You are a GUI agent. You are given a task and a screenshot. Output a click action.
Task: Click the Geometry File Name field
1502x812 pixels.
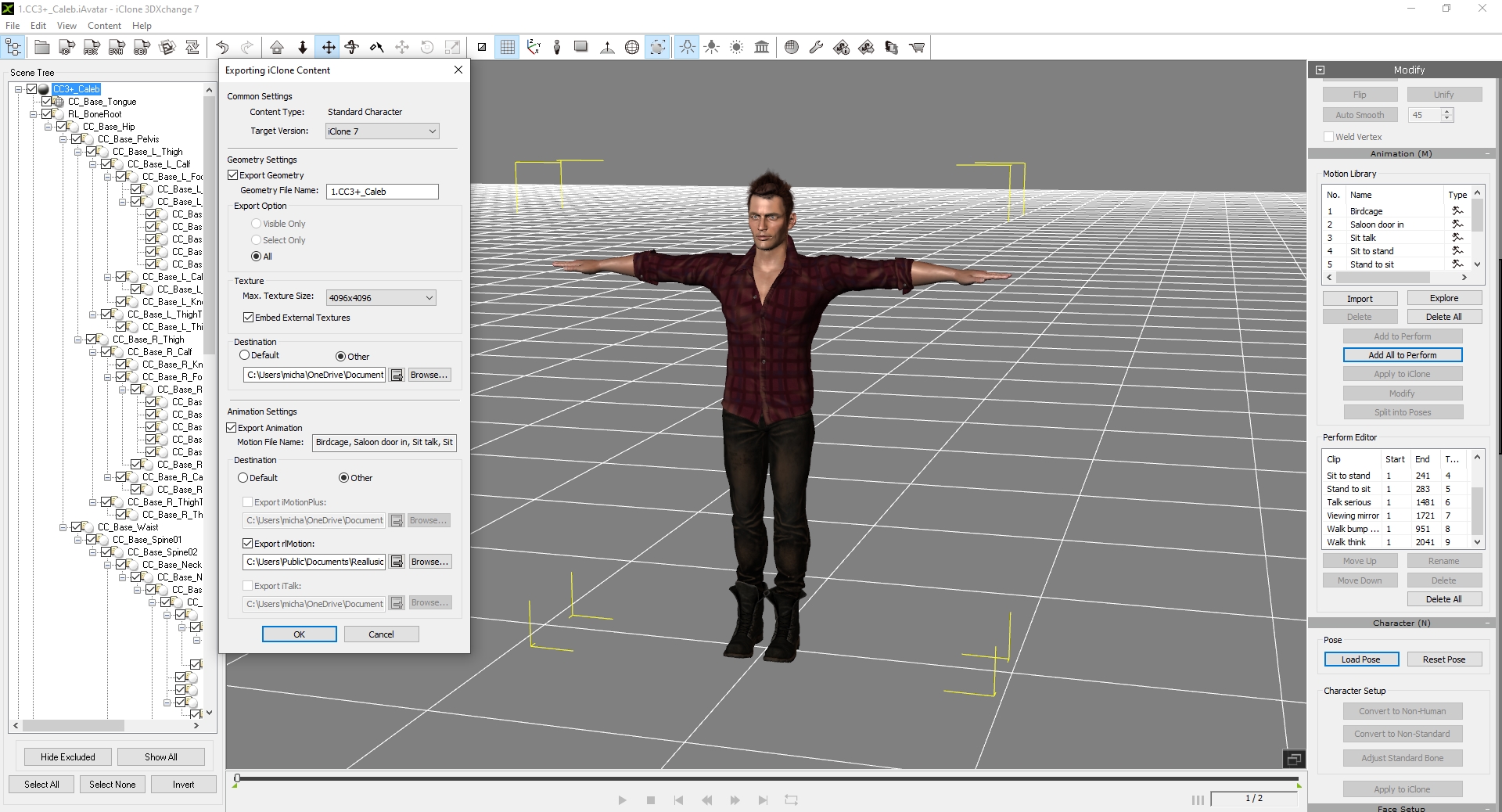[383, 192]
